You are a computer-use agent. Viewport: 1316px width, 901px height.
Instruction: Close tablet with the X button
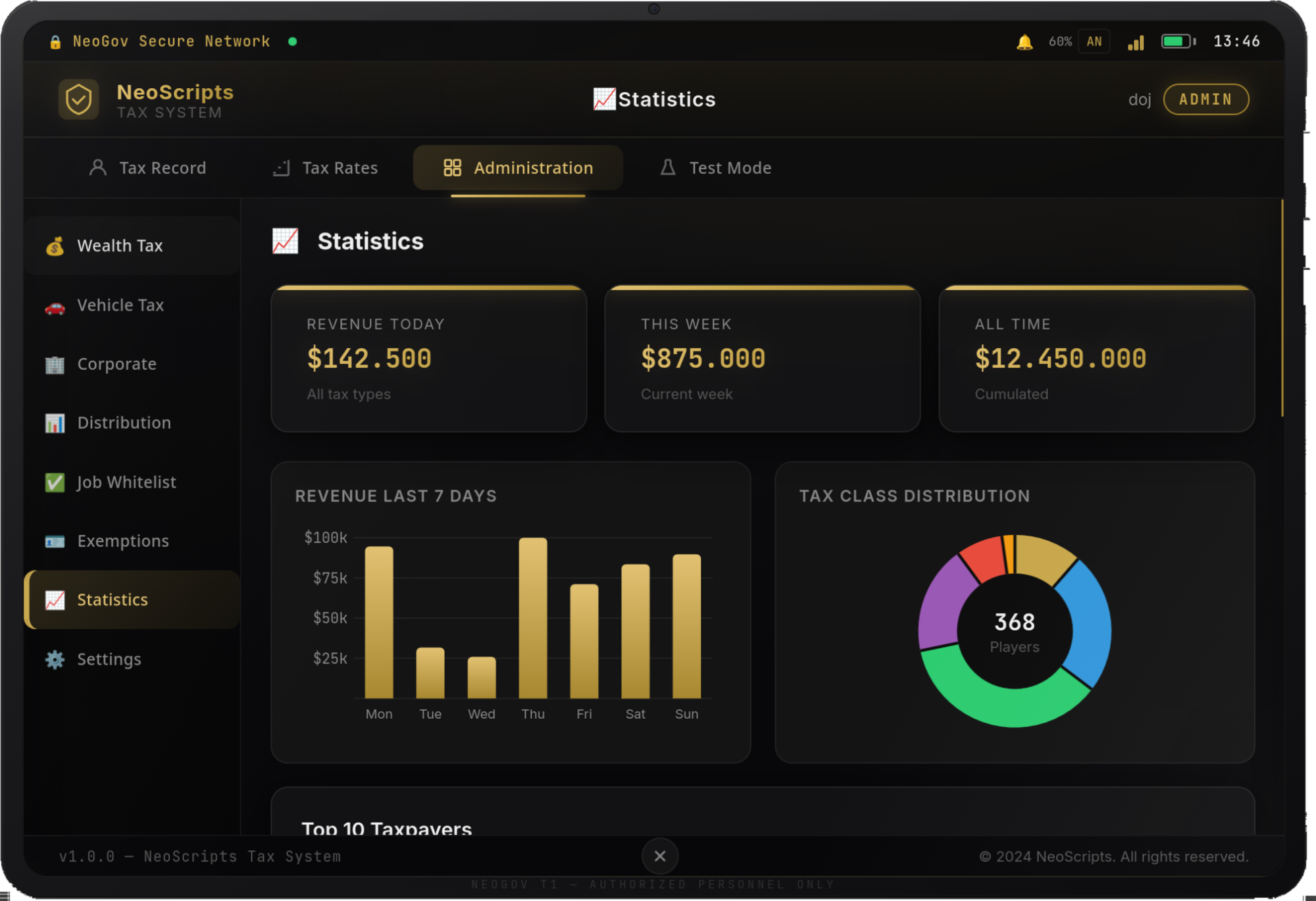pyautogui.click(x=660, y=856)
